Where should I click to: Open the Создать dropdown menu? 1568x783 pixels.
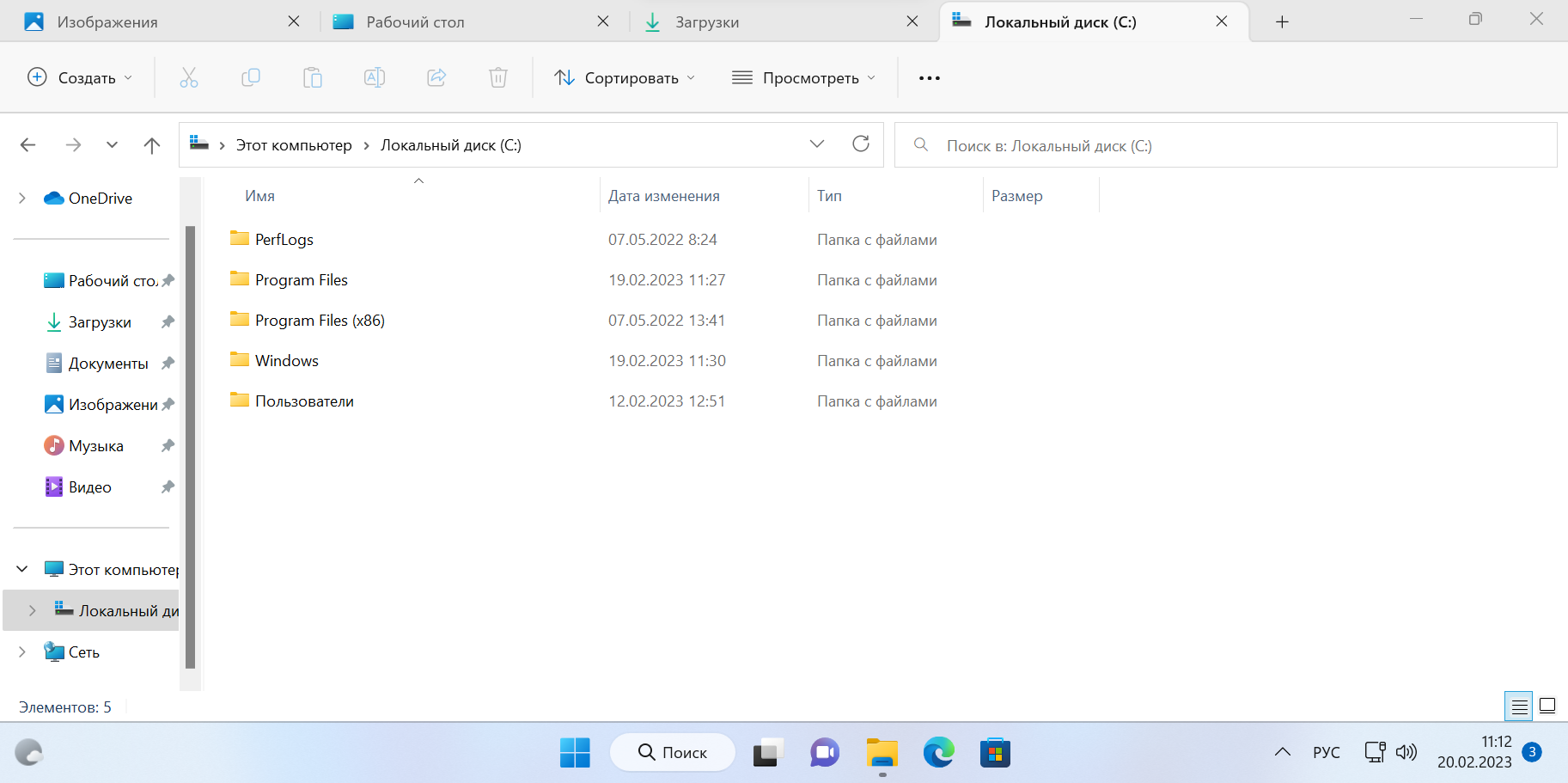point(80,78)
